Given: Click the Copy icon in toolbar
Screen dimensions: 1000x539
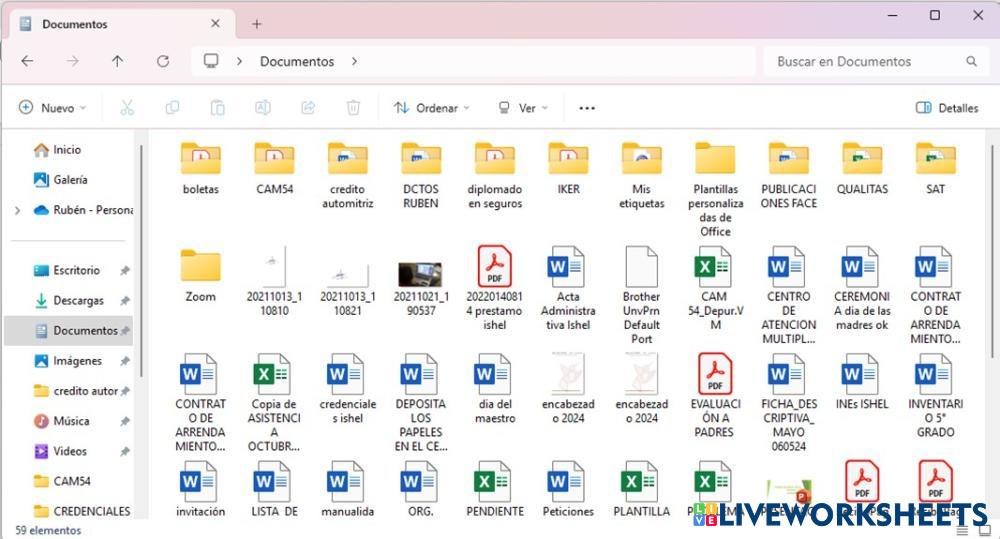Looking at the screenshot, I should tap(172, 108).
